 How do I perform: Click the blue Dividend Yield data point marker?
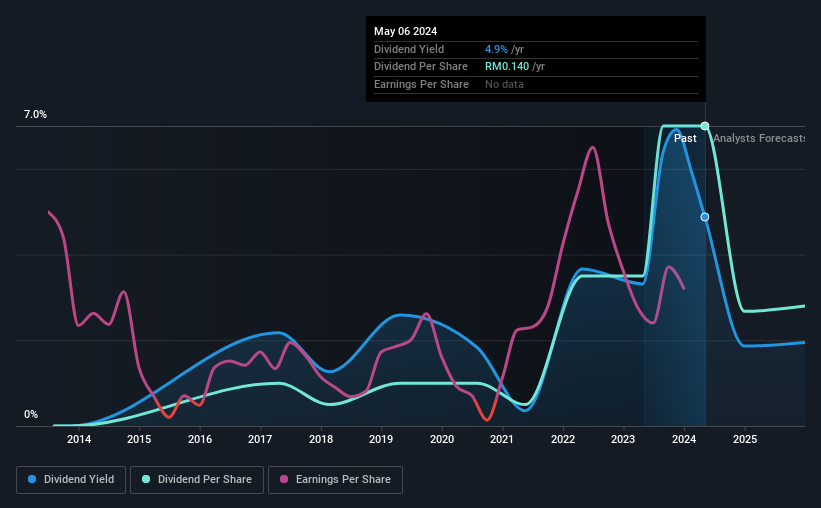pyautogui.click(x=705, y=217)
